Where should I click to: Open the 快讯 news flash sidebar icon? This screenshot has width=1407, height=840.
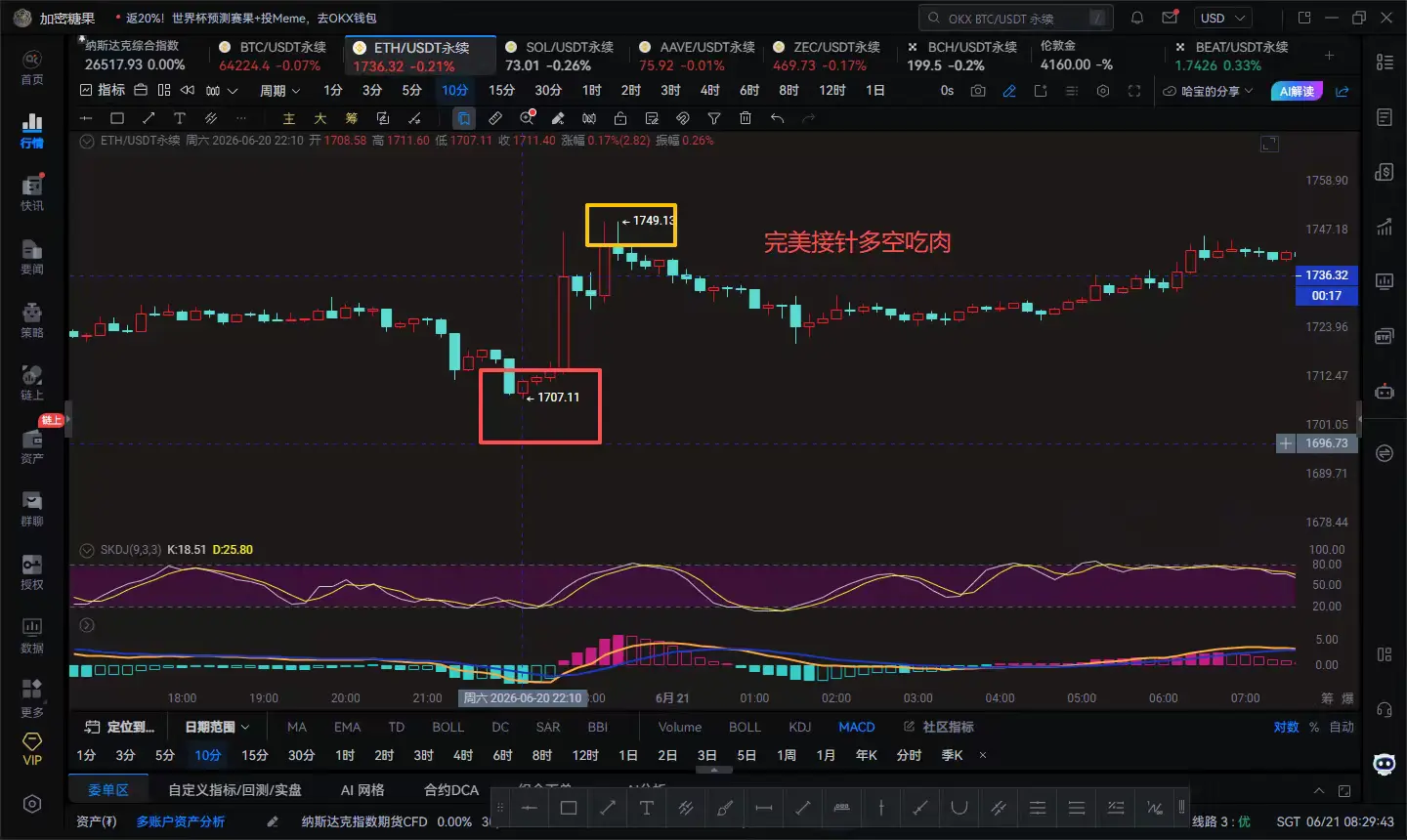(x=32, y=193)
